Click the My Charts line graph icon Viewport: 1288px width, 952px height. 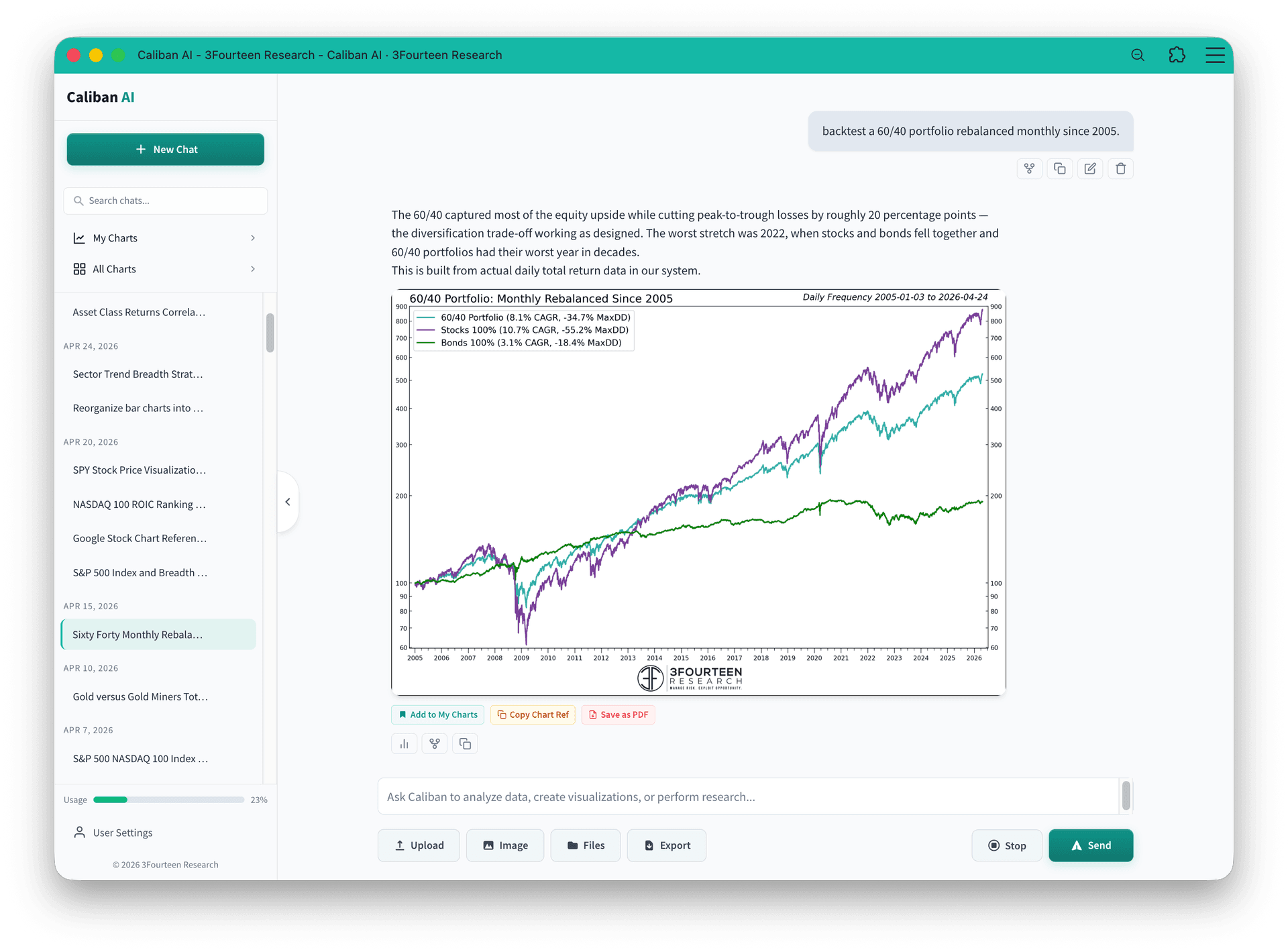79,238
